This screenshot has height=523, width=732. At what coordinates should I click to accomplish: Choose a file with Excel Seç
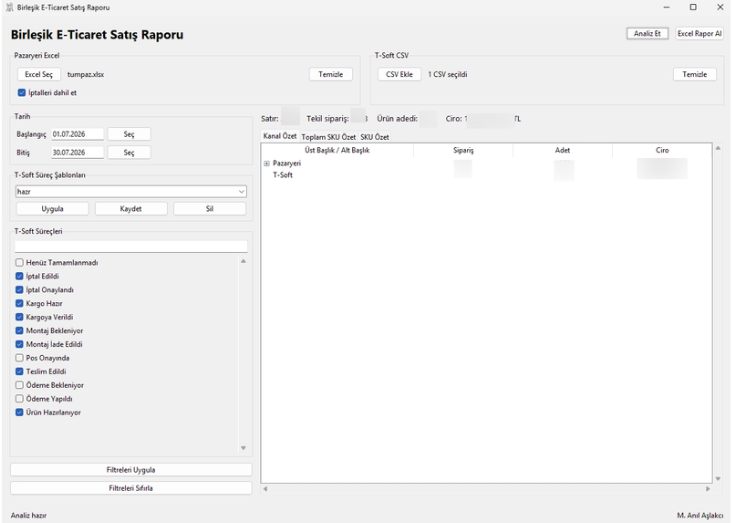(x=39, y=74)
